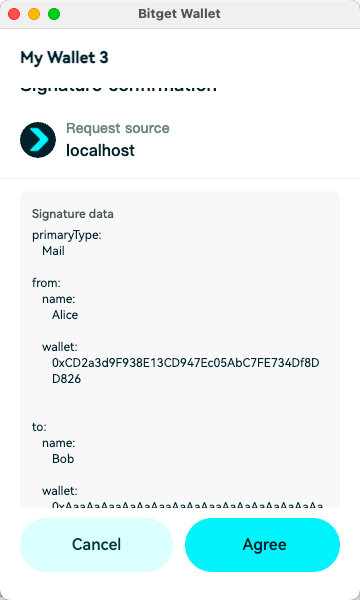Click Bob's partially visible wallet address
The width and height of the screenshot is (360, 600).
click(x=187, y=505)
